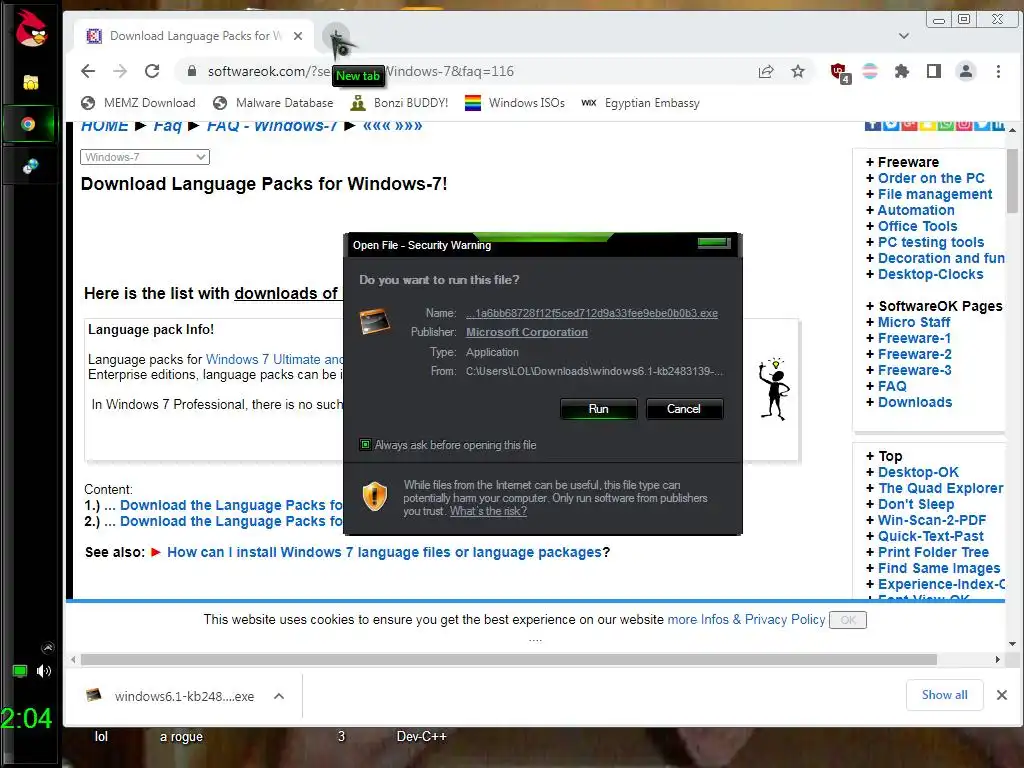Screen dimensions: 1024x768
Task: Cancel the security warning dialog
Action: pos(684,409)
